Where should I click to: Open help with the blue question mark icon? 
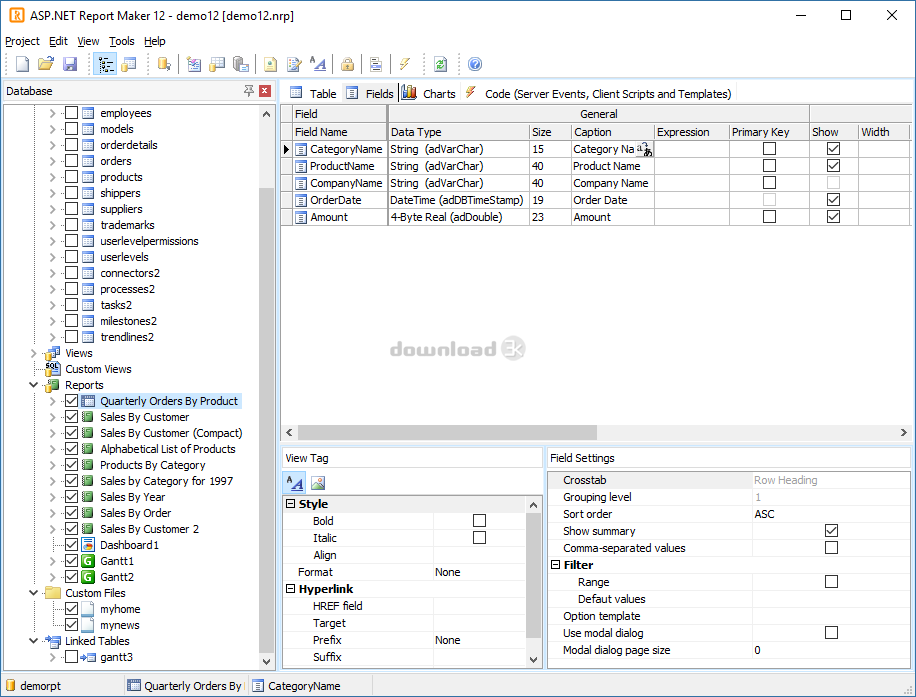(x=475, y=64)
